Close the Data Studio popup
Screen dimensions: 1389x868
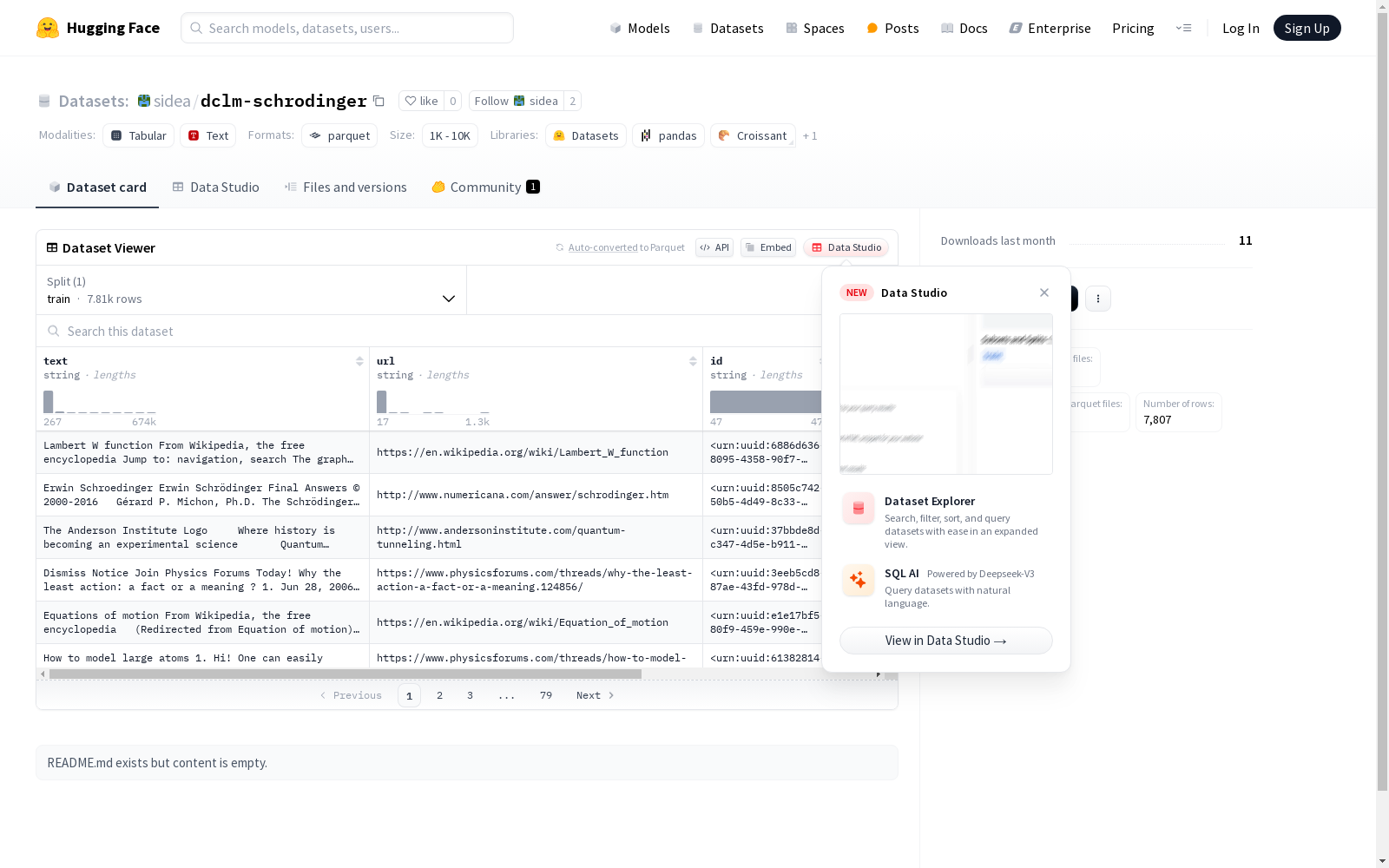(1044, 293)
